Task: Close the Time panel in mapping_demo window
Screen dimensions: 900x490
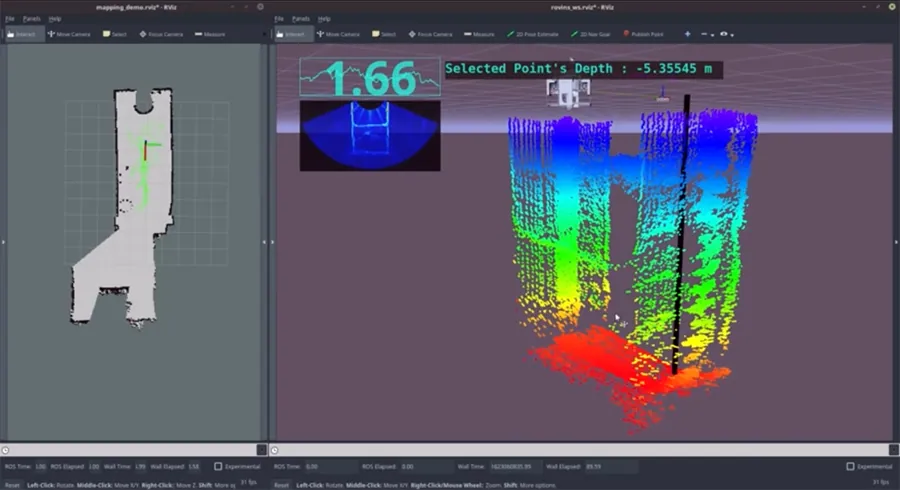Action: pos(262,450)
